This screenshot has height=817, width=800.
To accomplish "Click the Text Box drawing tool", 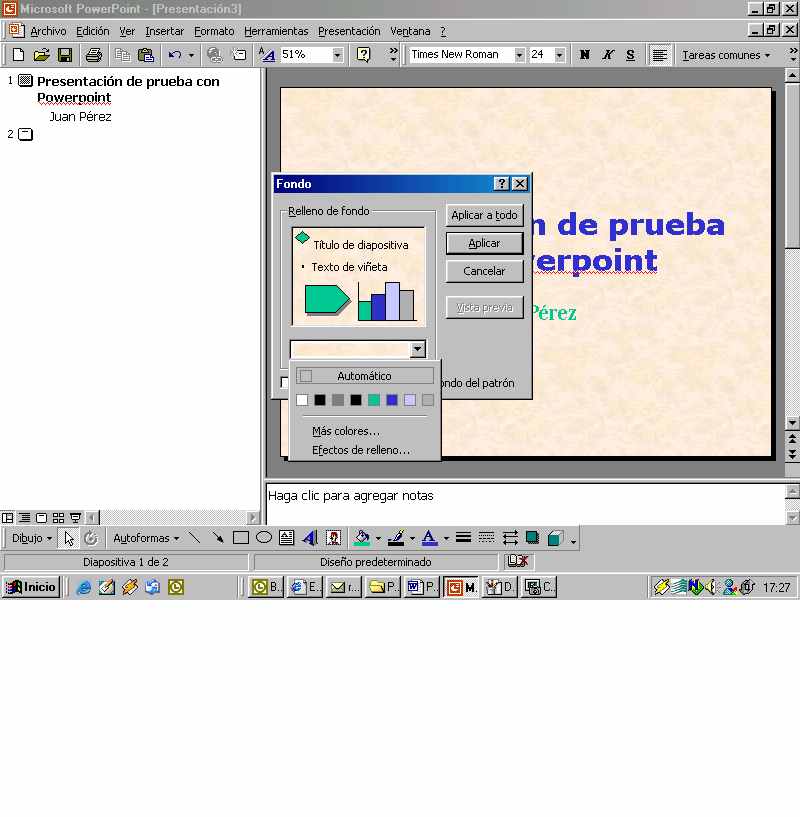I will [x=287, y=538].
